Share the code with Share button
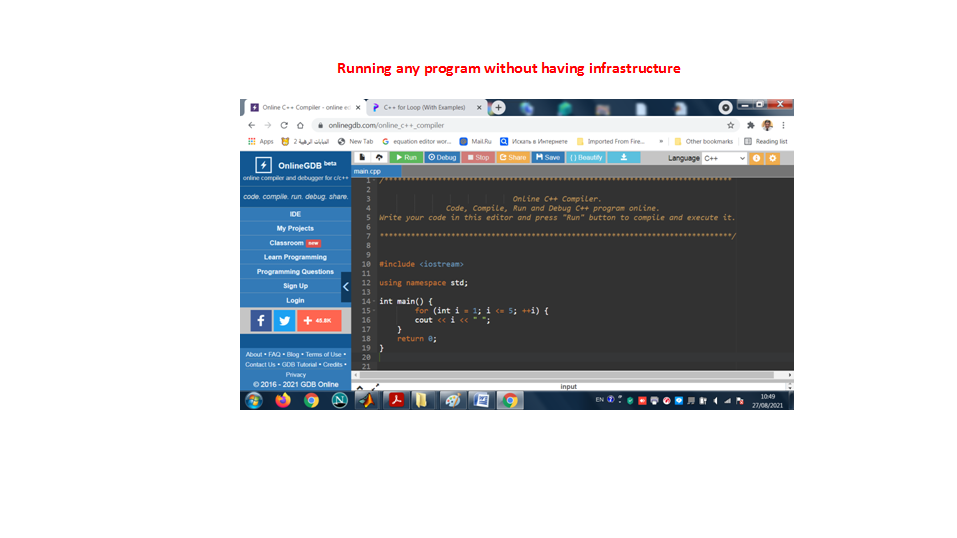Screen dimensions: 957x538 pos(513,158)
